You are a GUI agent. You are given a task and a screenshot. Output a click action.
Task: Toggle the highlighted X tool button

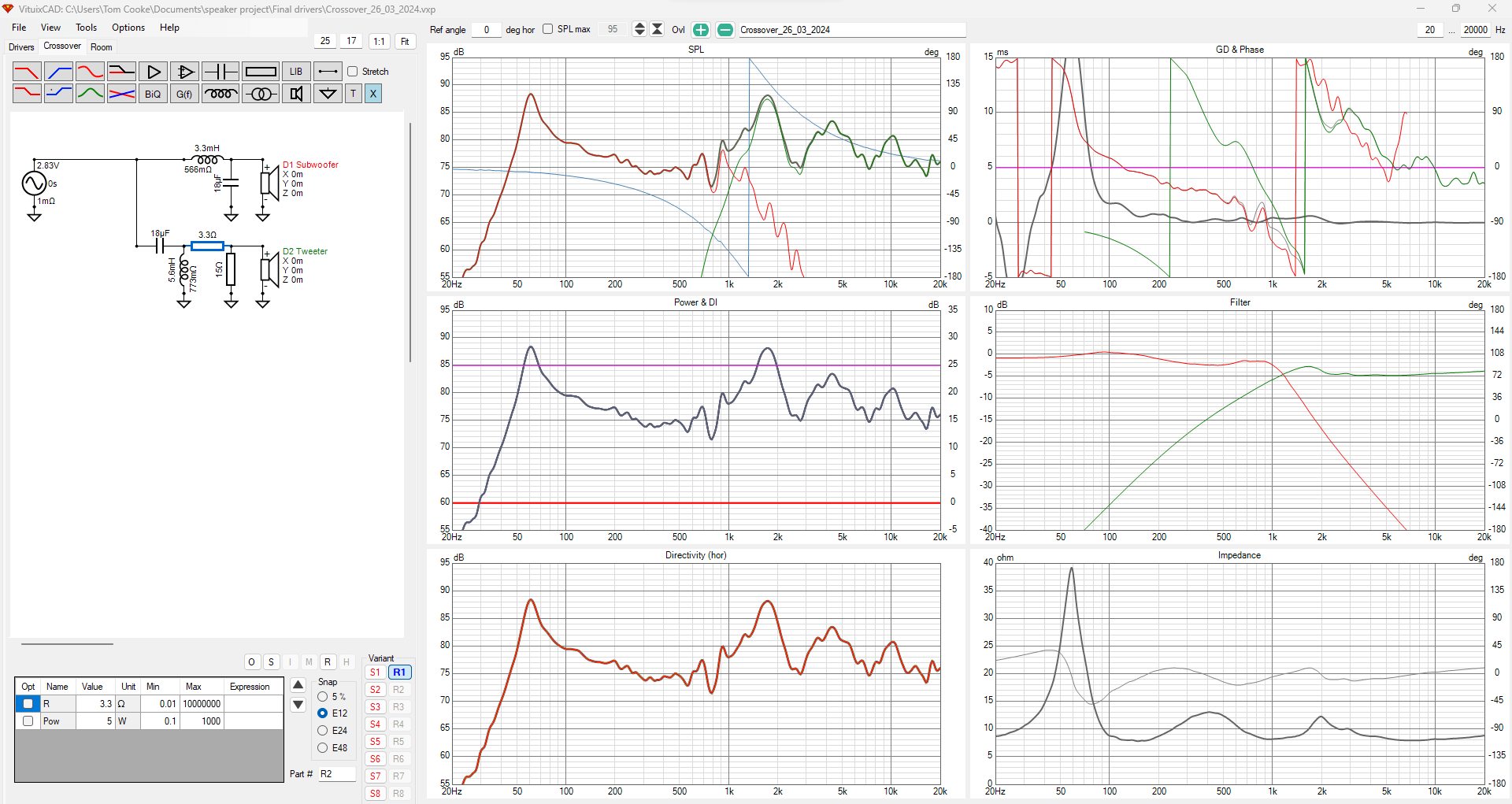coord(373,94)
